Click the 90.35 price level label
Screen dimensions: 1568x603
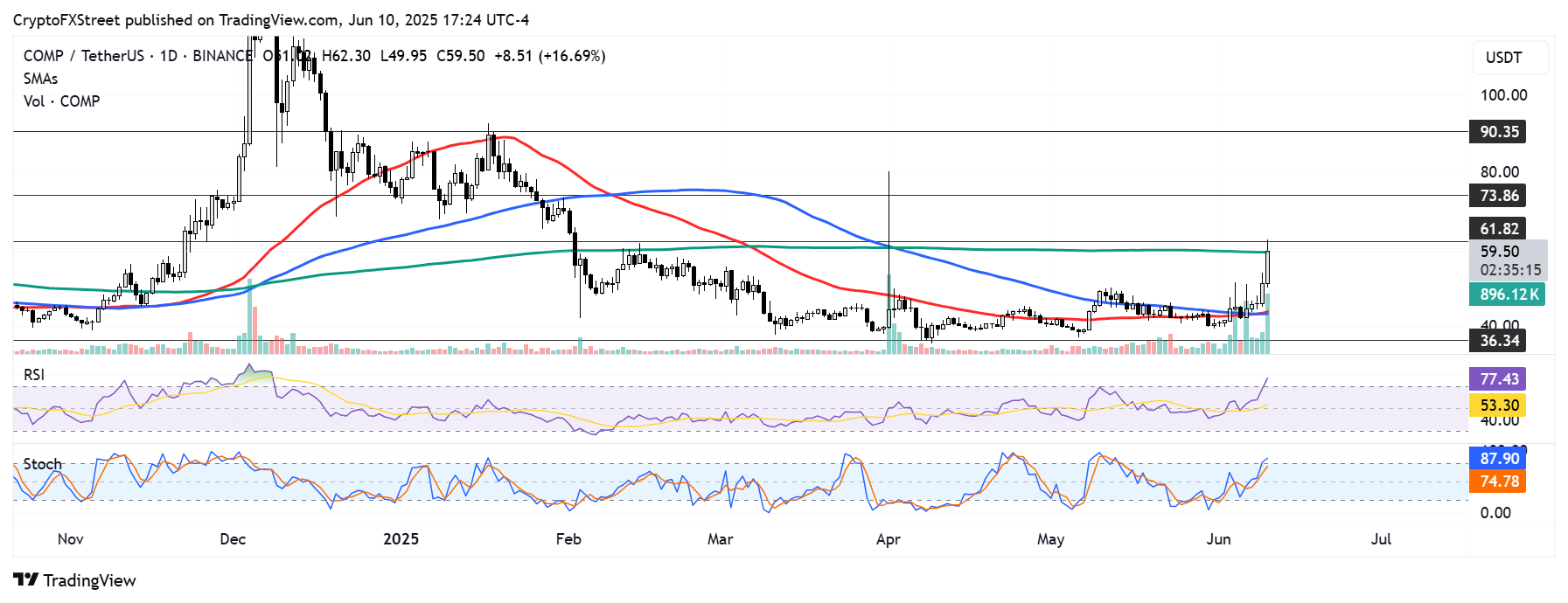click(1498, 132)
